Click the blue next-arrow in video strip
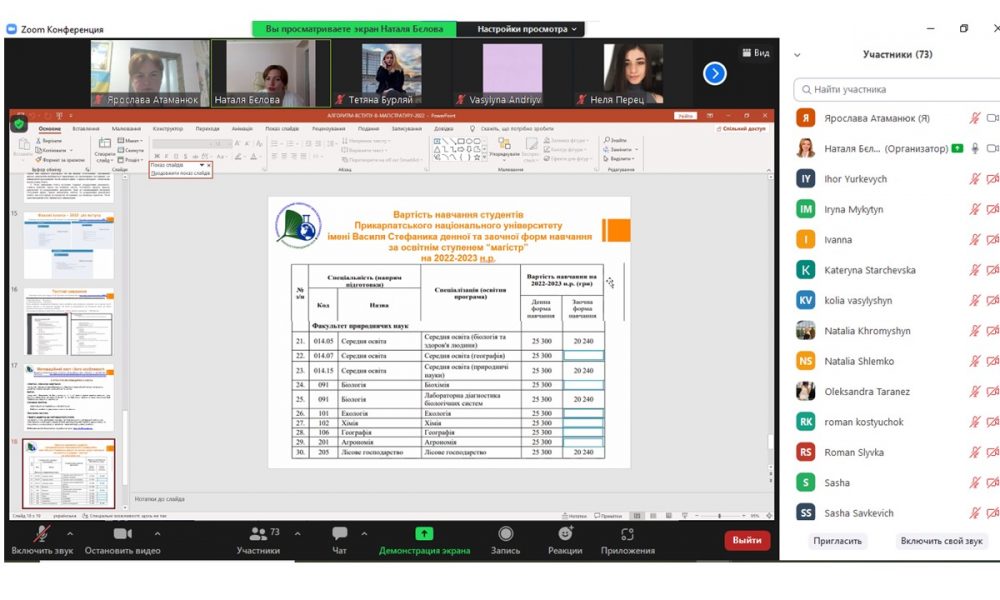1000x600 pixels. point(714,73)
